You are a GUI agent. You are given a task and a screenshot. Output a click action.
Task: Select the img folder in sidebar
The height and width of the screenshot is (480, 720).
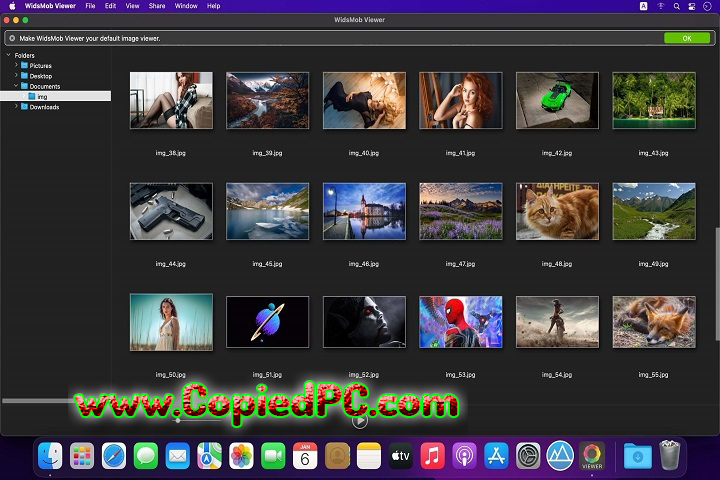[42, 96]
